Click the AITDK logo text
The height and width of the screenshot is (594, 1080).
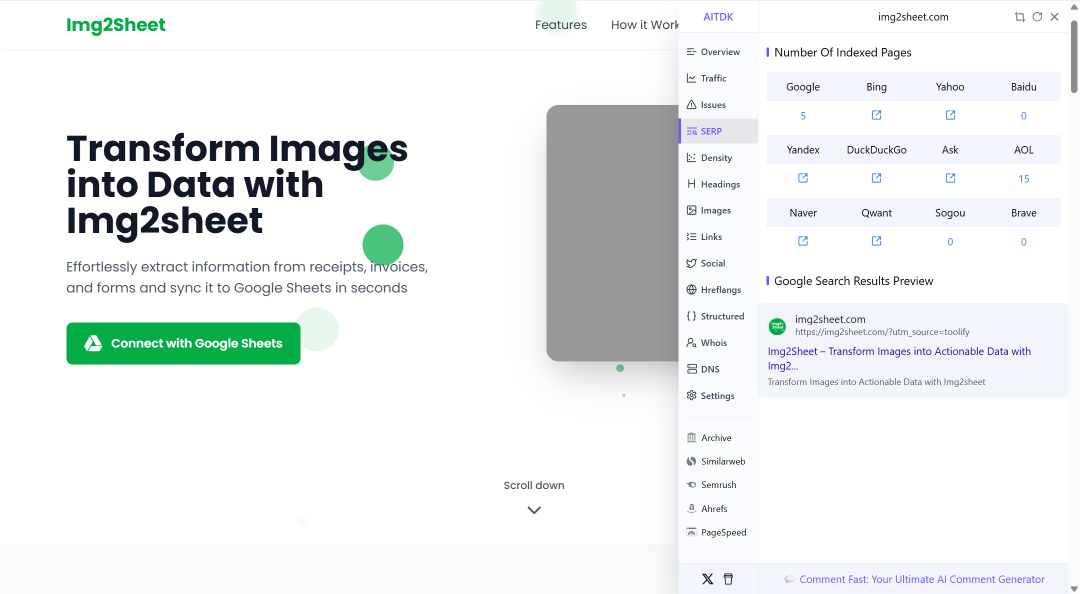pos(718,17)
